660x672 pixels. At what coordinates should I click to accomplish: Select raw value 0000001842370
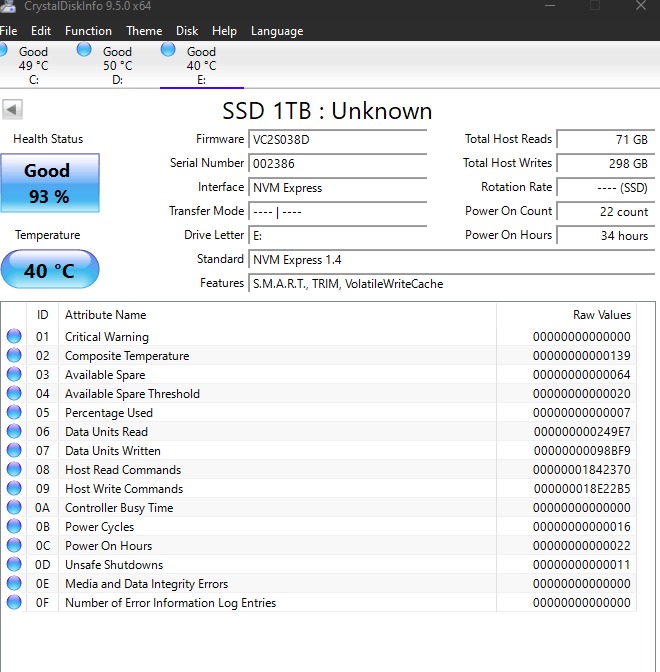click(582, 470)
